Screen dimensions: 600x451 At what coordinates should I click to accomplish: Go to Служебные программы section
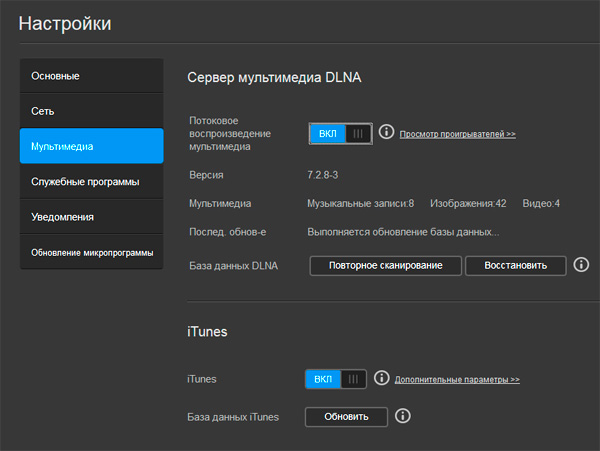(91, 181)
